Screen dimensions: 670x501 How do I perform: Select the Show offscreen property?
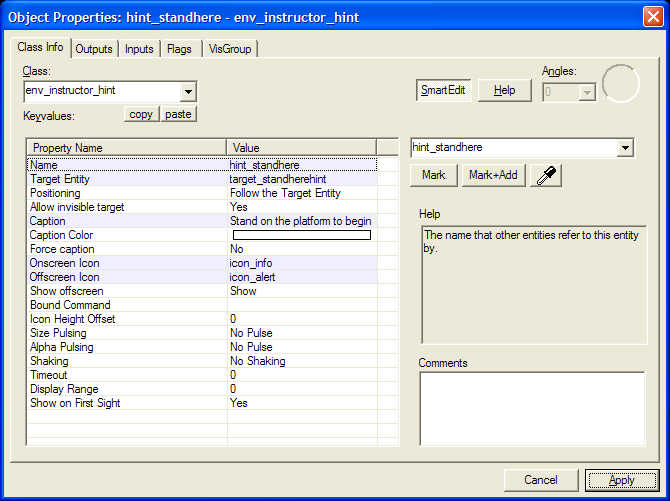pyautogui.click(x=67, y=291)
